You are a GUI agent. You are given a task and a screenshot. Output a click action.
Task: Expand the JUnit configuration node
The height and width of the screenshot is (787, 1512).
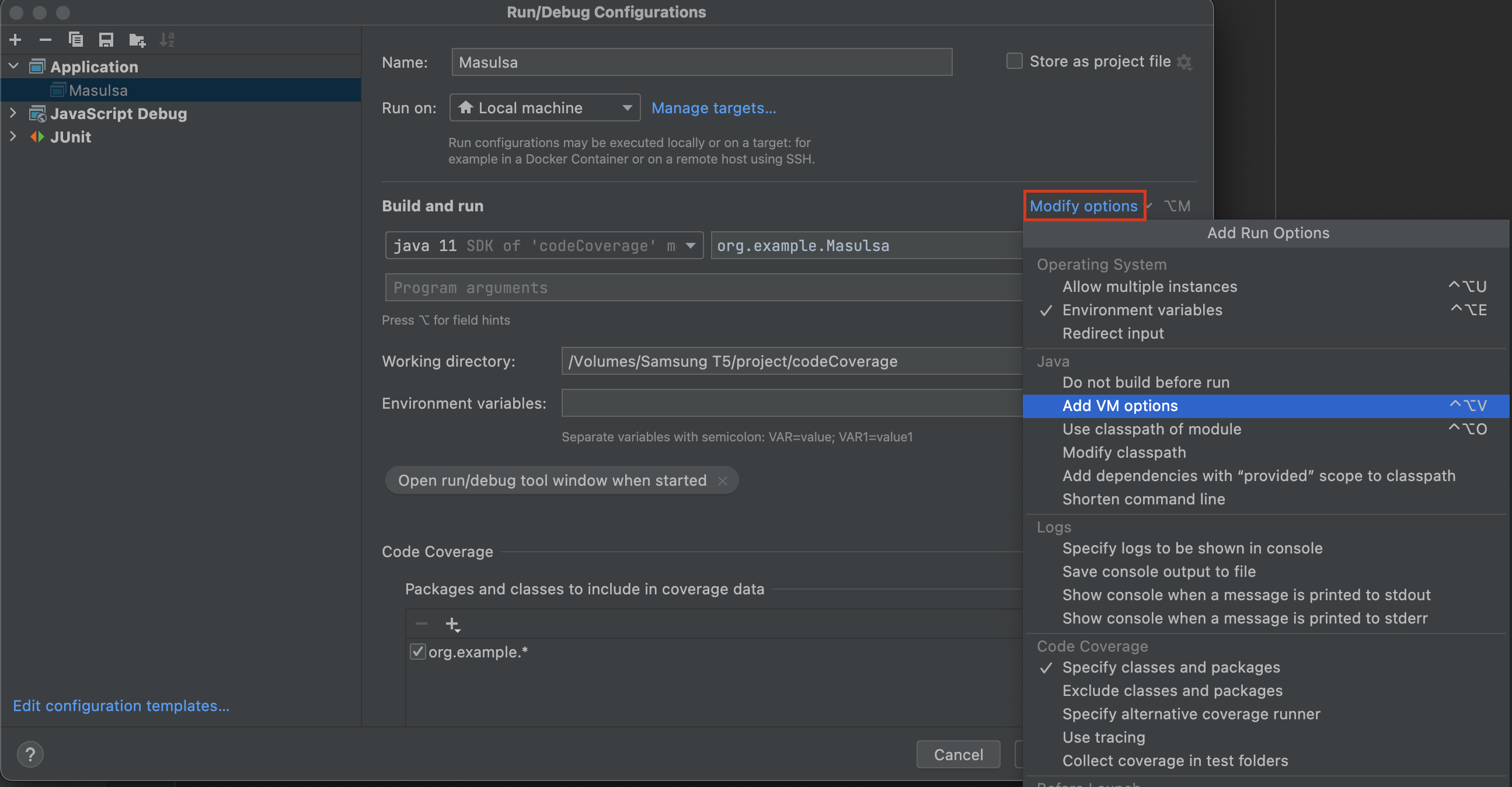tap(13, 137)
